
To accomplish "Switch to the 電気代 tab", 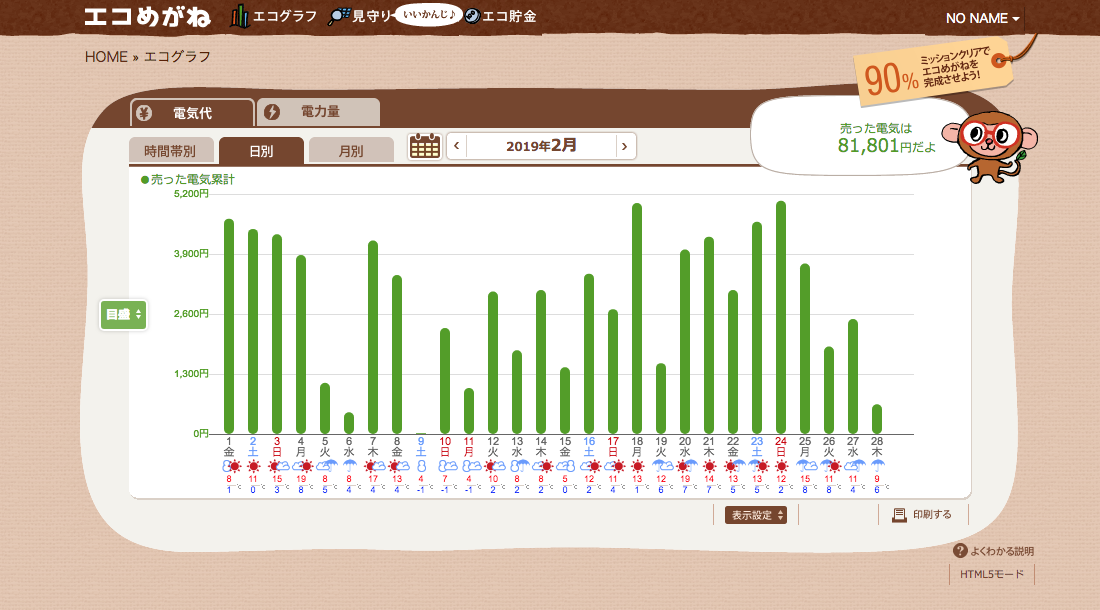I will (192, 113).
